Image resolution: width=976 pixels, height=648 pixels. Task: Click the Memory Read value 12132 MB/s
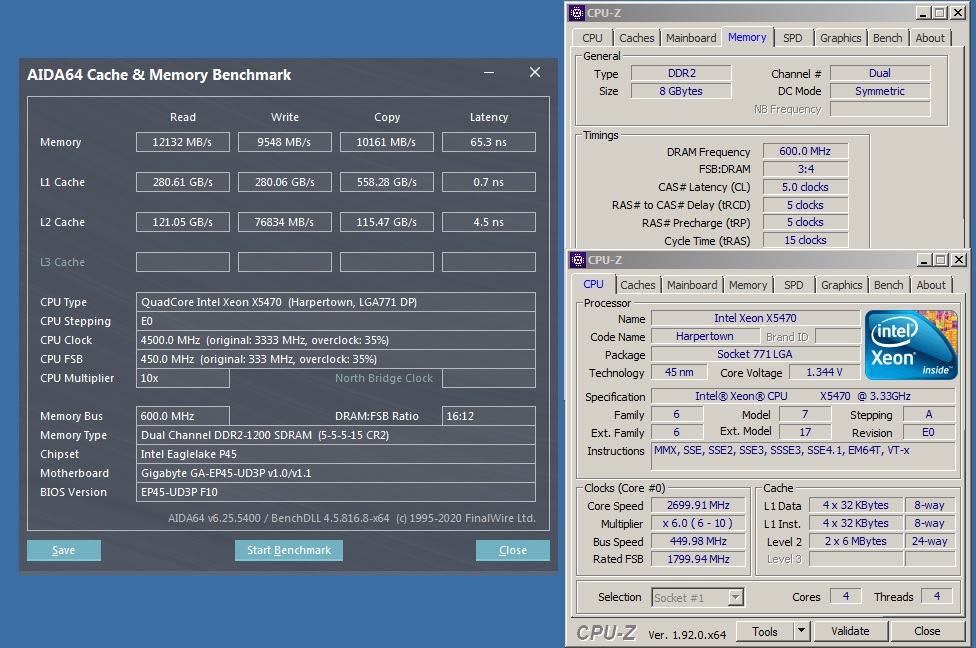pos(182,142)
